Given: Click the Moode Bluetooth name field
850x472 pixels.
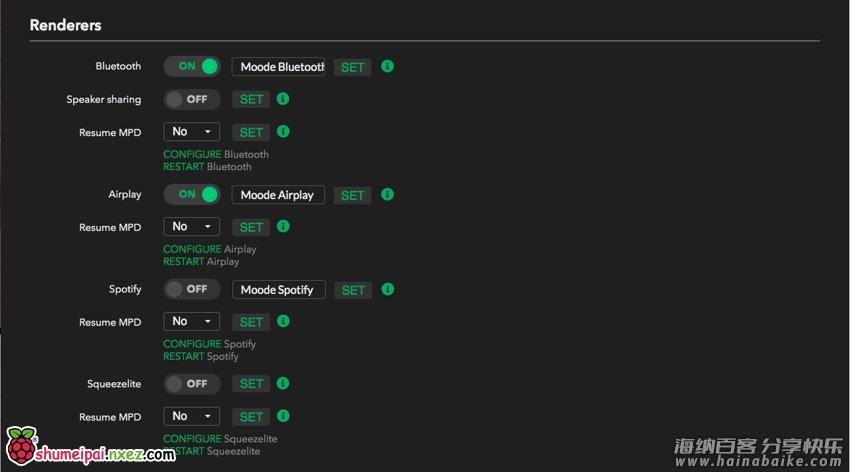Looking at the screenshot, I should click(278, 67).
